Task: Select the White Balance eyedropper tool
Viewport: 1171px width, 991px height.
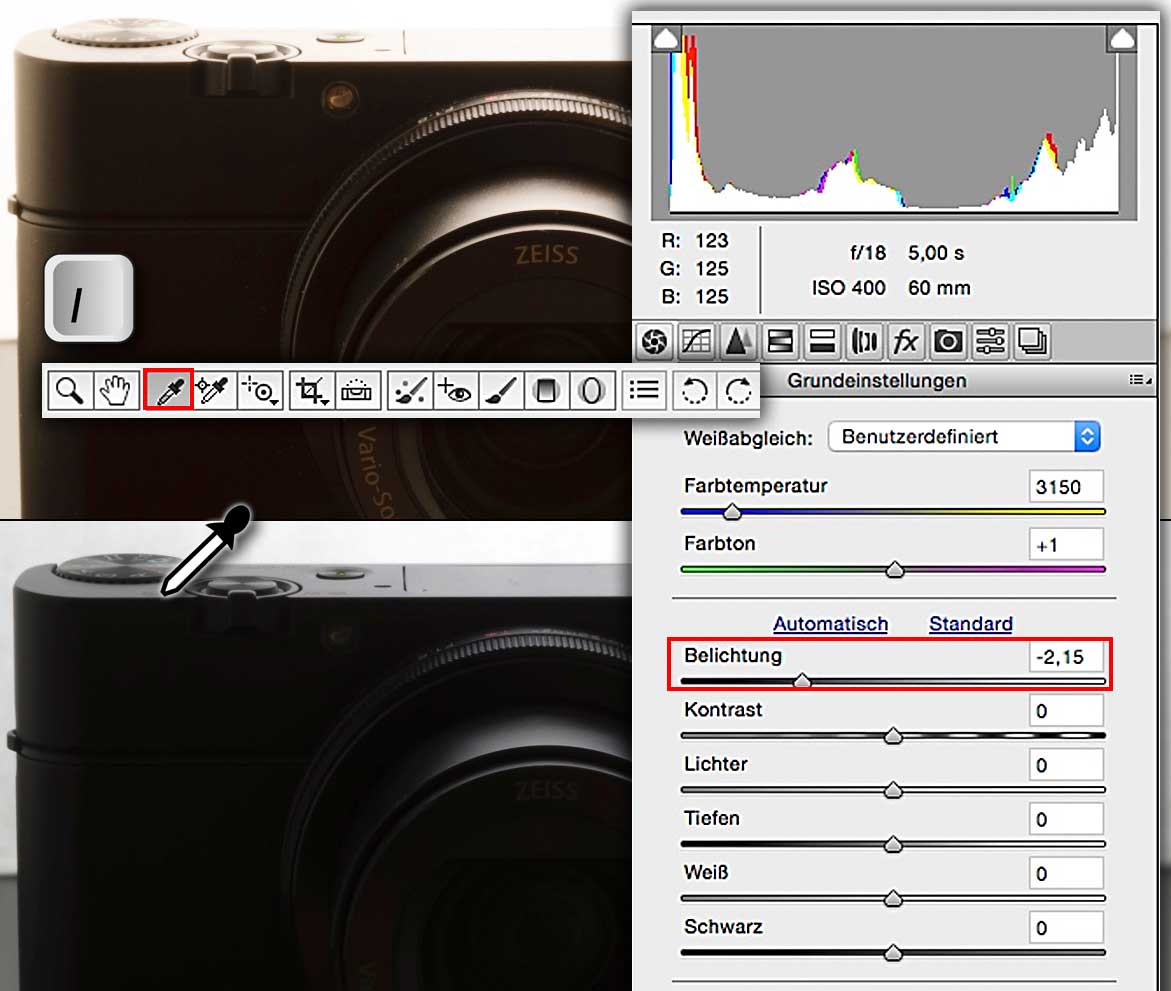Action: tap(168, 388)
